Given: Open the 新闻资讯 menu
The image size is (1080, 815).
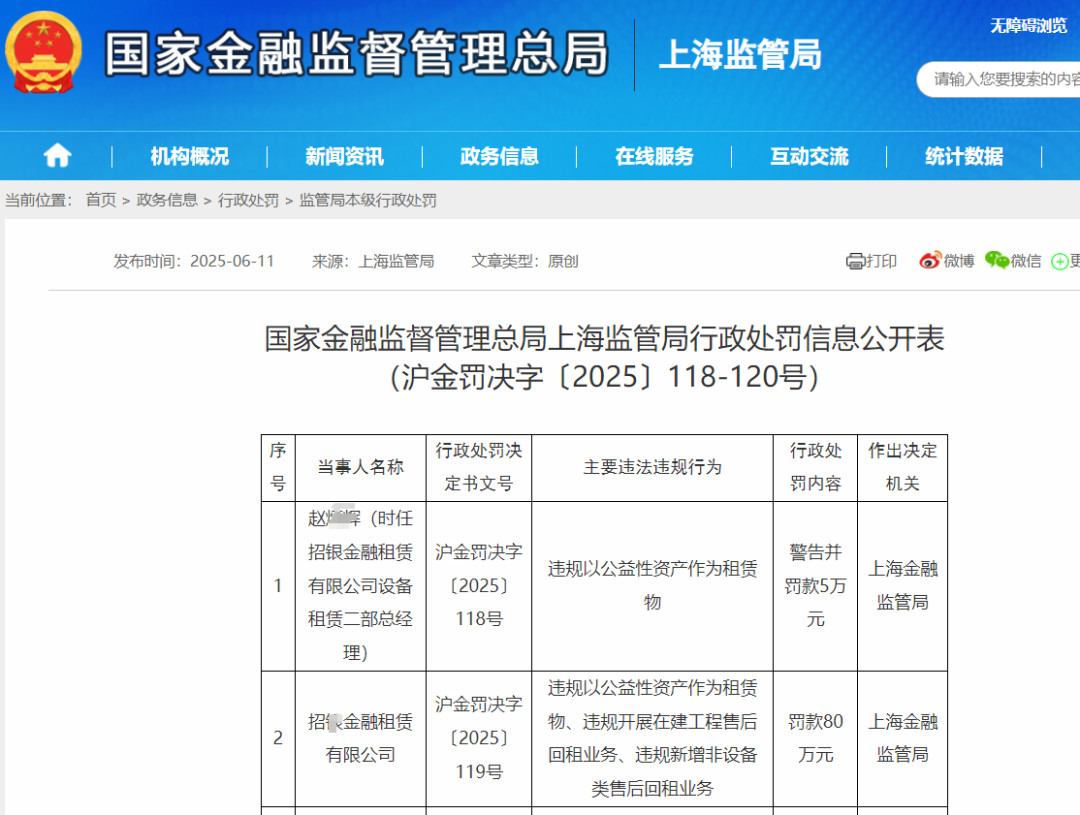Looking at the screenshot, I should click(344, 156).
